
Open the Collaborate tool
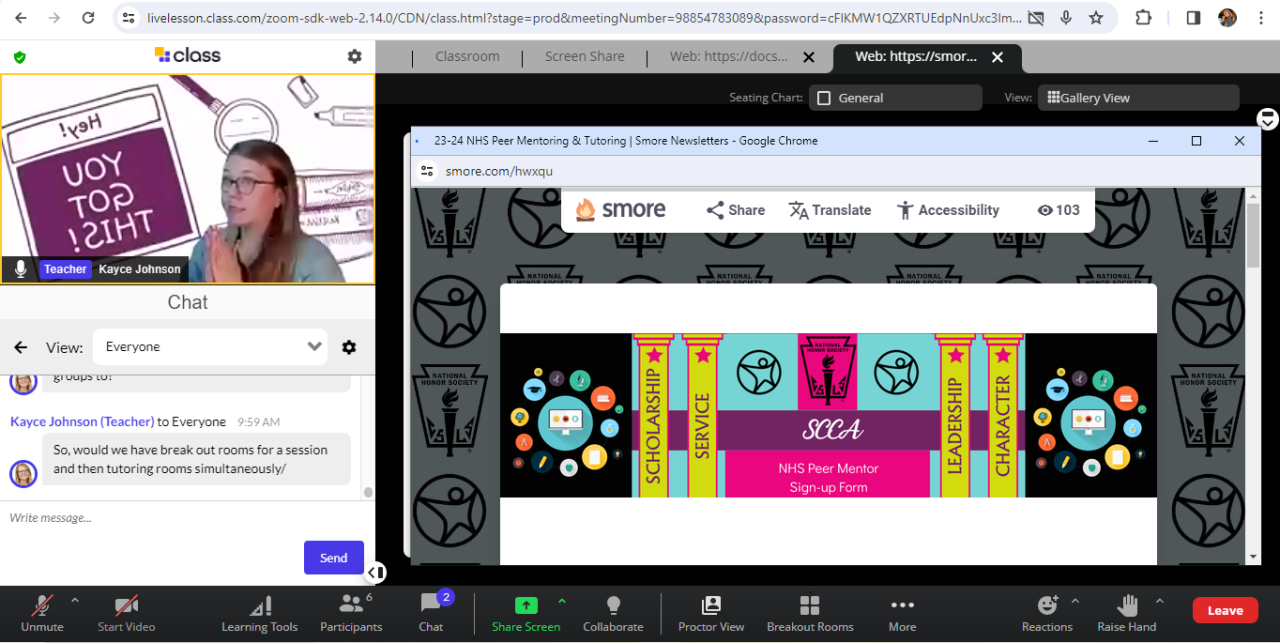coord(613,613)
